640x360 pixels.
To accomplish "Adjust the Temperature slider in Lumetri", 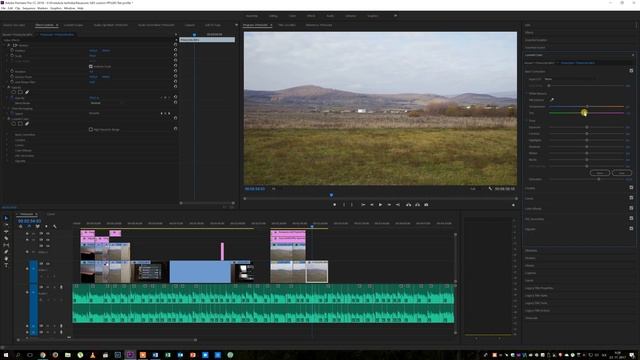I will tap(586, 107).
